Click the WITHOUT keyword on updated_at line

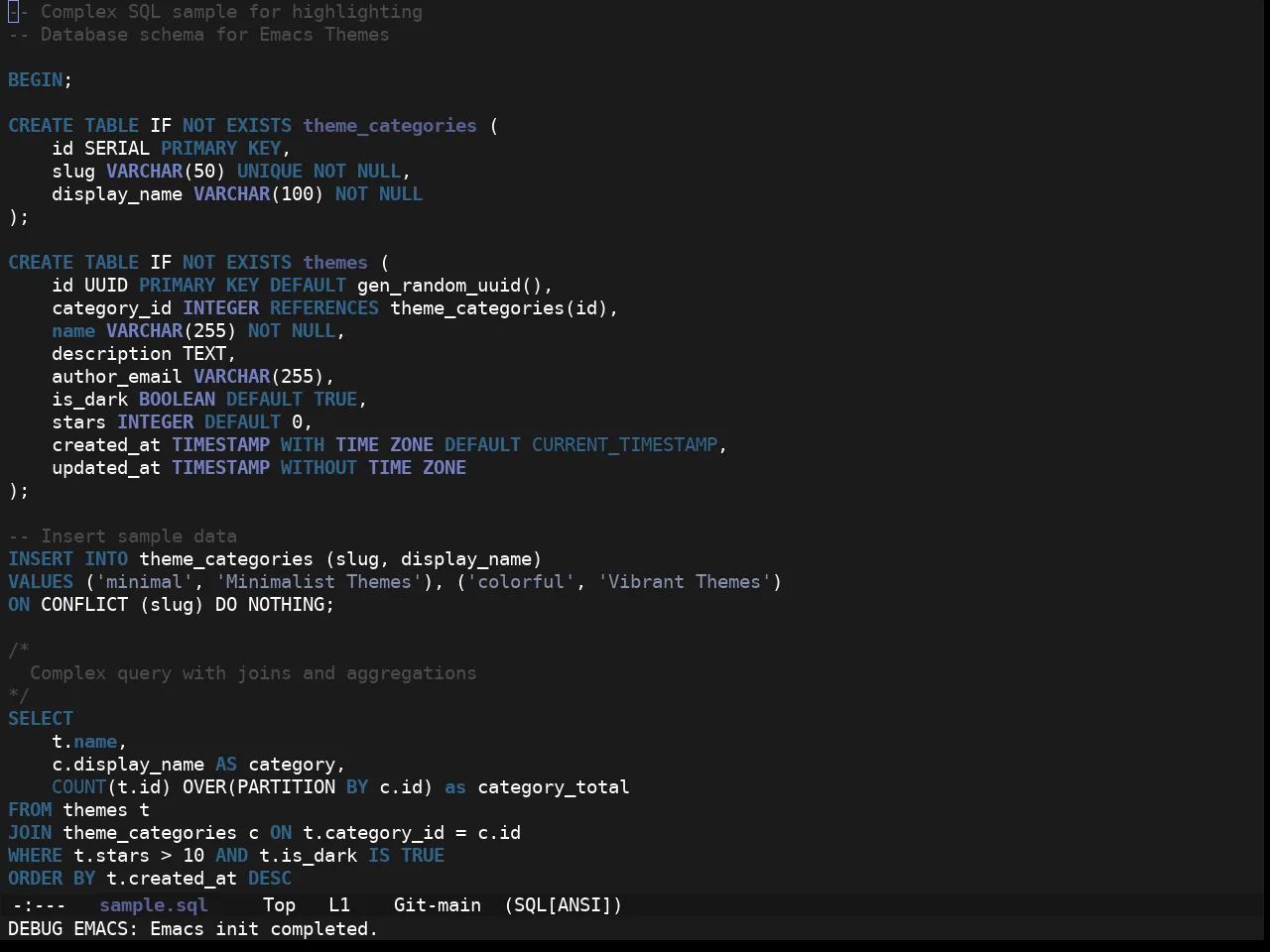click(318, 467)
